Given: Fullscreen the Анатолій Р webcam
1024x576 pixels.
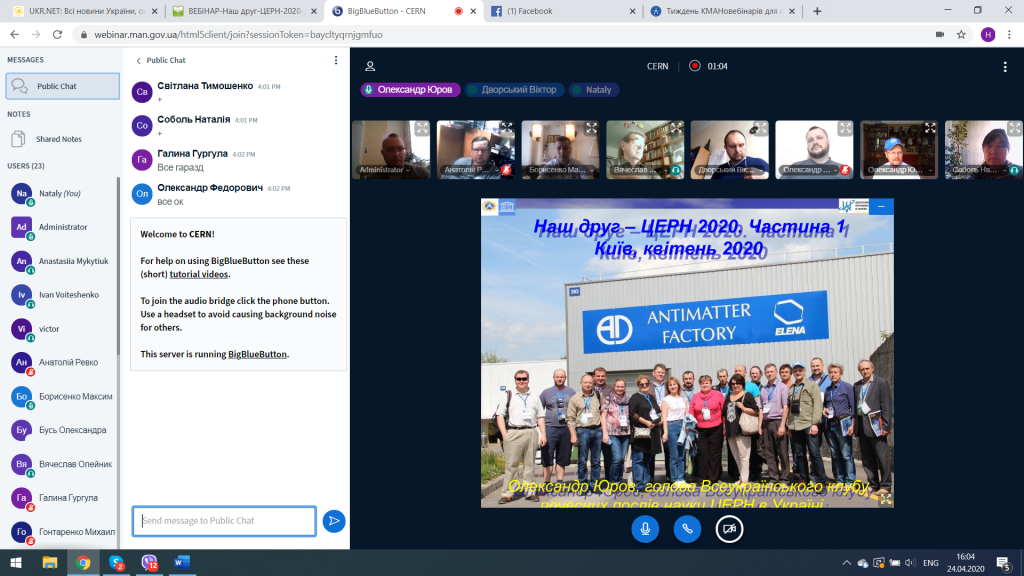Looking at the screenshot, I should (507, 129).
